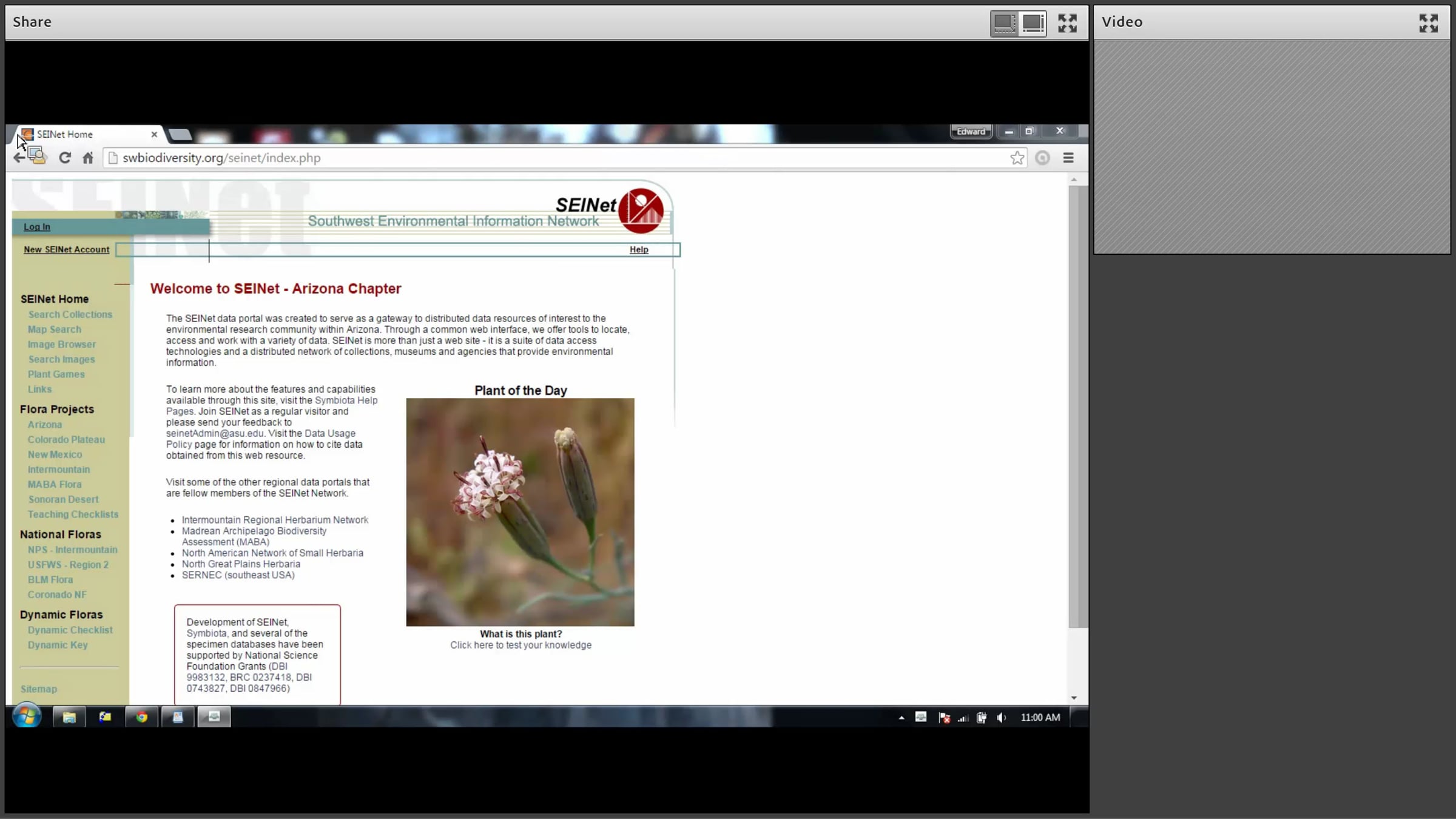Click the Log In link
1456x819 pixels.
(x=37, y=227)
